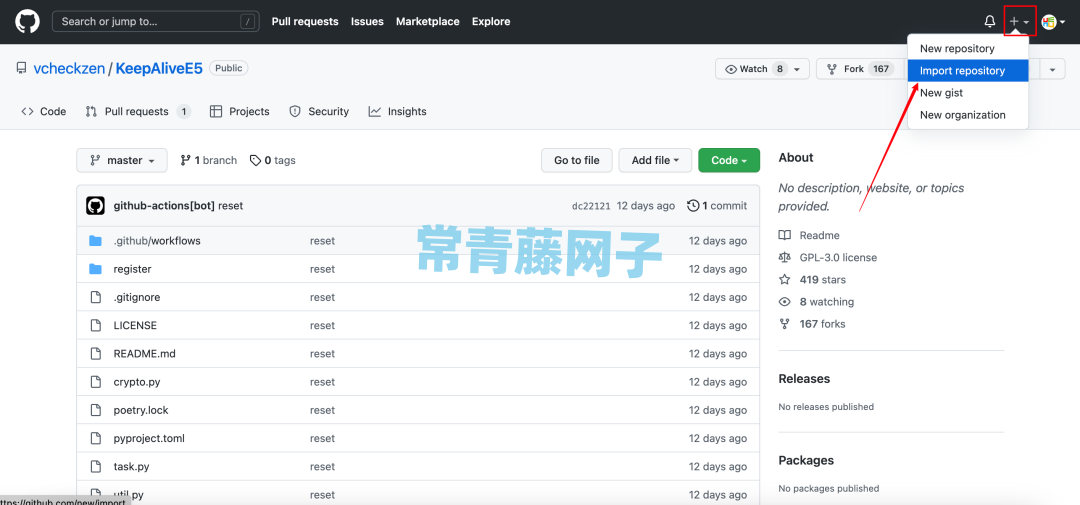This screenshot has height=505, width=1080.
Task: Click the LICENSE file icon
Action: (x=96, y=326)
